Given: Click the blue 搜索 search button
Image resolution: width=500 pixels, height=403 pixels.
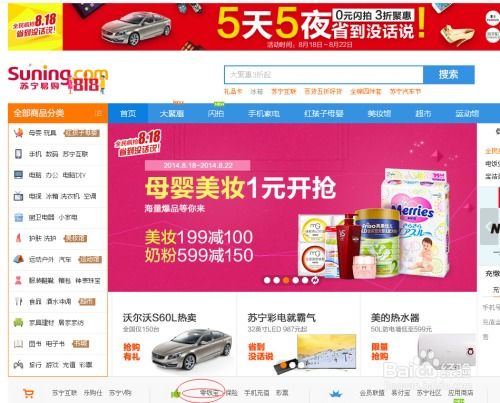Looking at the screenshot, I should point(449,74).
